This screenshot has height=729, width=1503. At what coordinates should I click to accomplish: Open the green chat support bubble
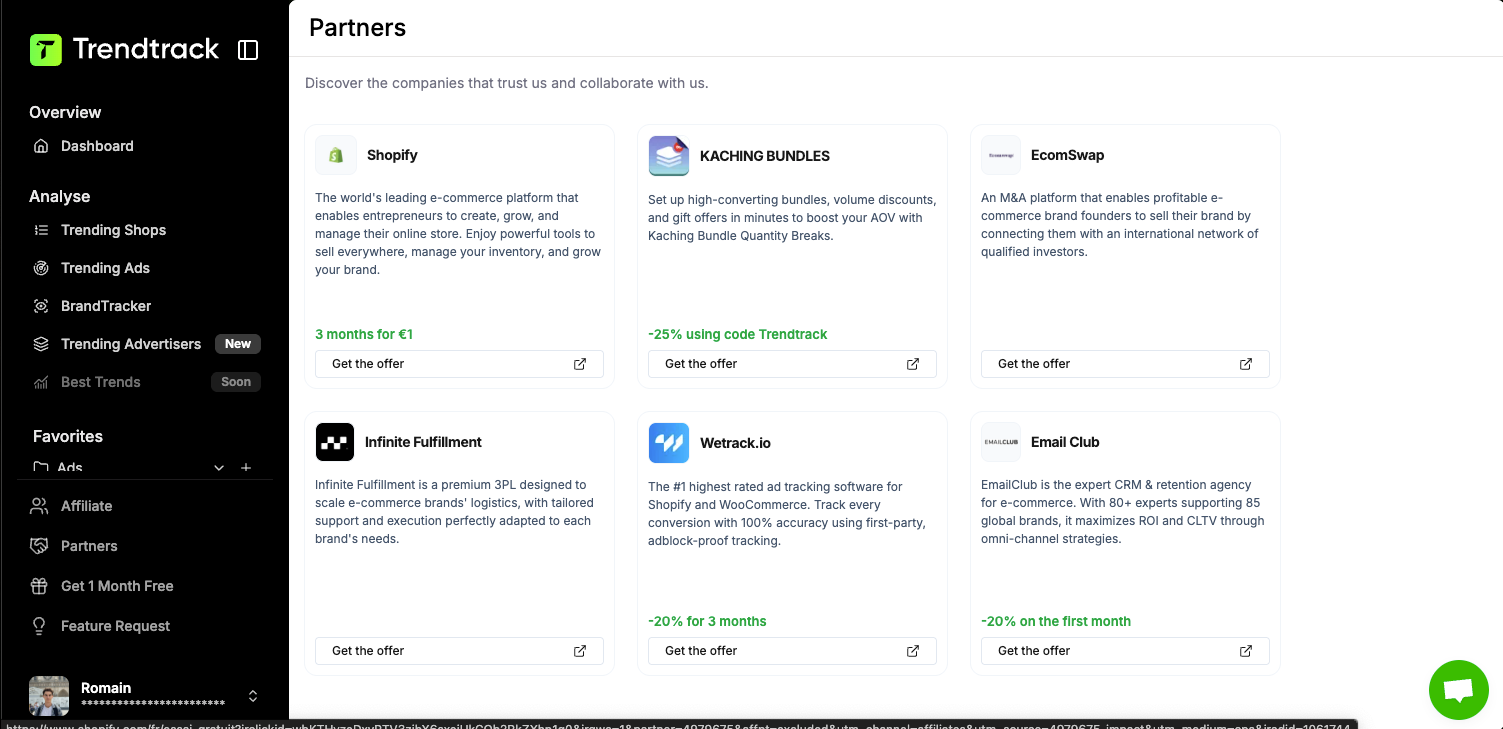(1459, 690)
